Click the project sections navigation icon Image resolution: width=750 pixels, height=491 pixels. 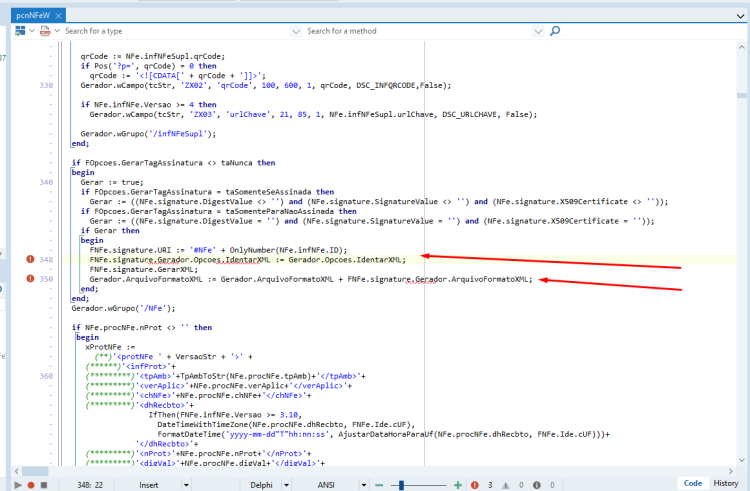[x=20, y=31]
